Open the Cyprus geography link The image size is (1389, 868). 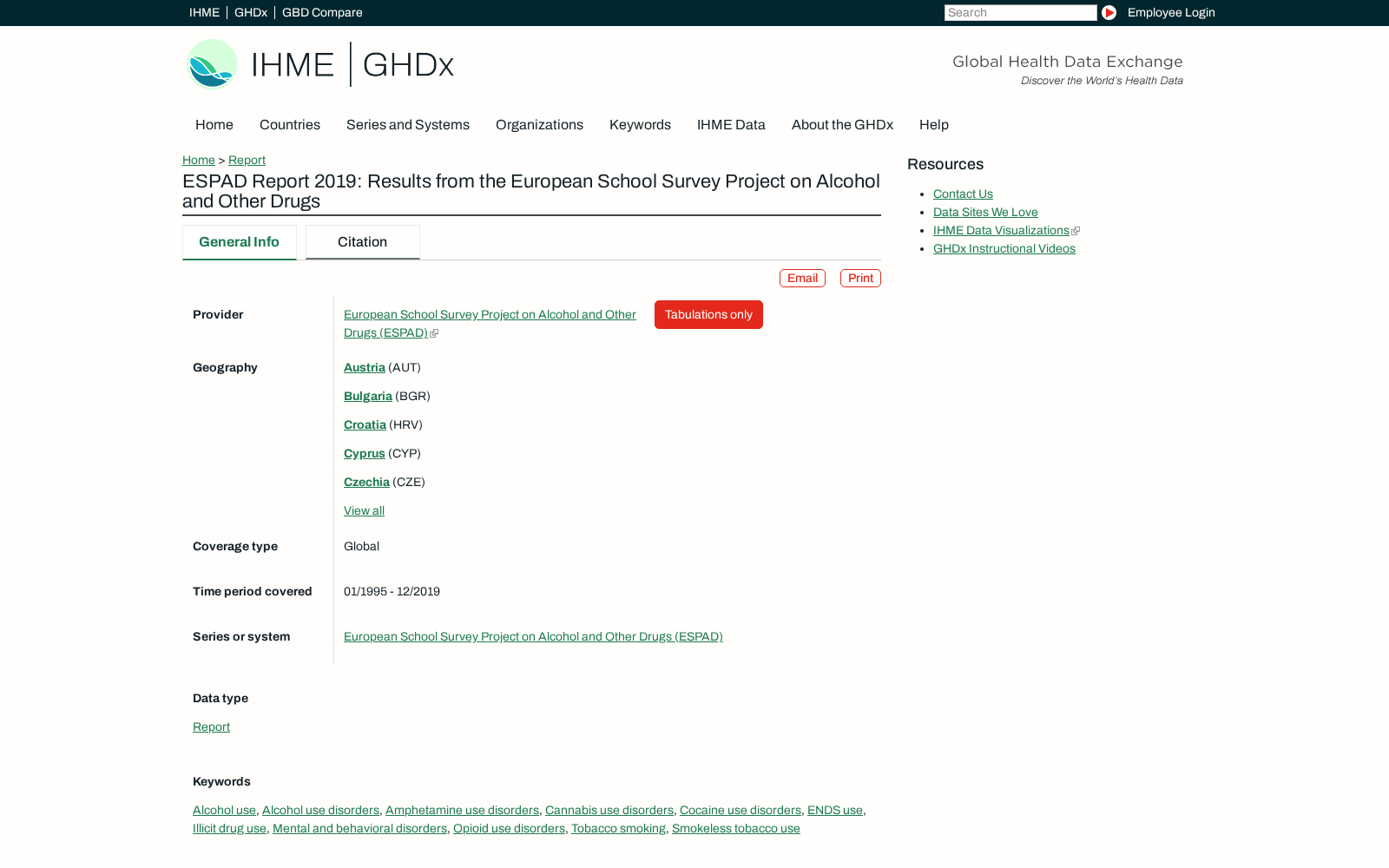(365, 454)
